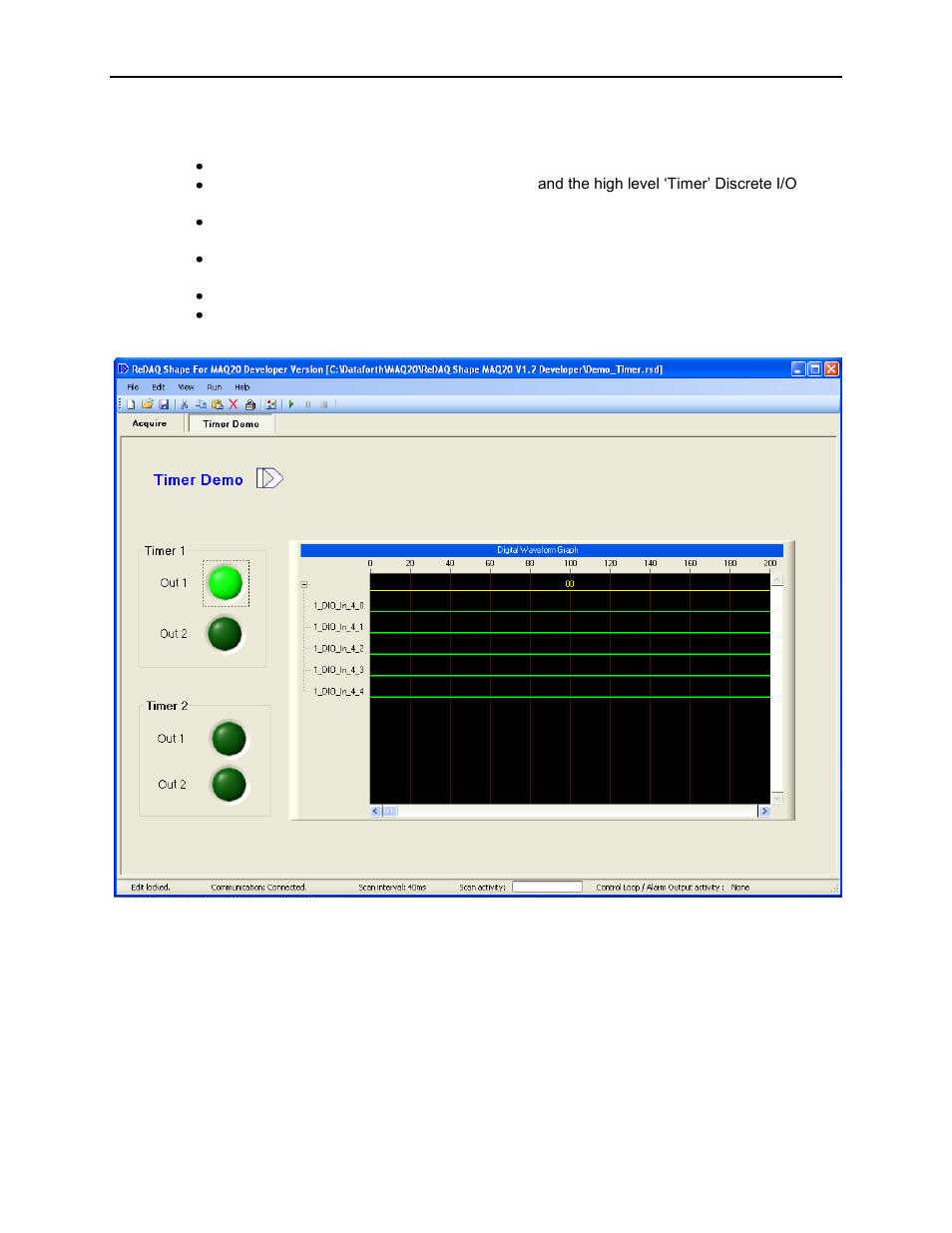Click 'Control Loop / Alarm Output activity' status

(660, 888)
